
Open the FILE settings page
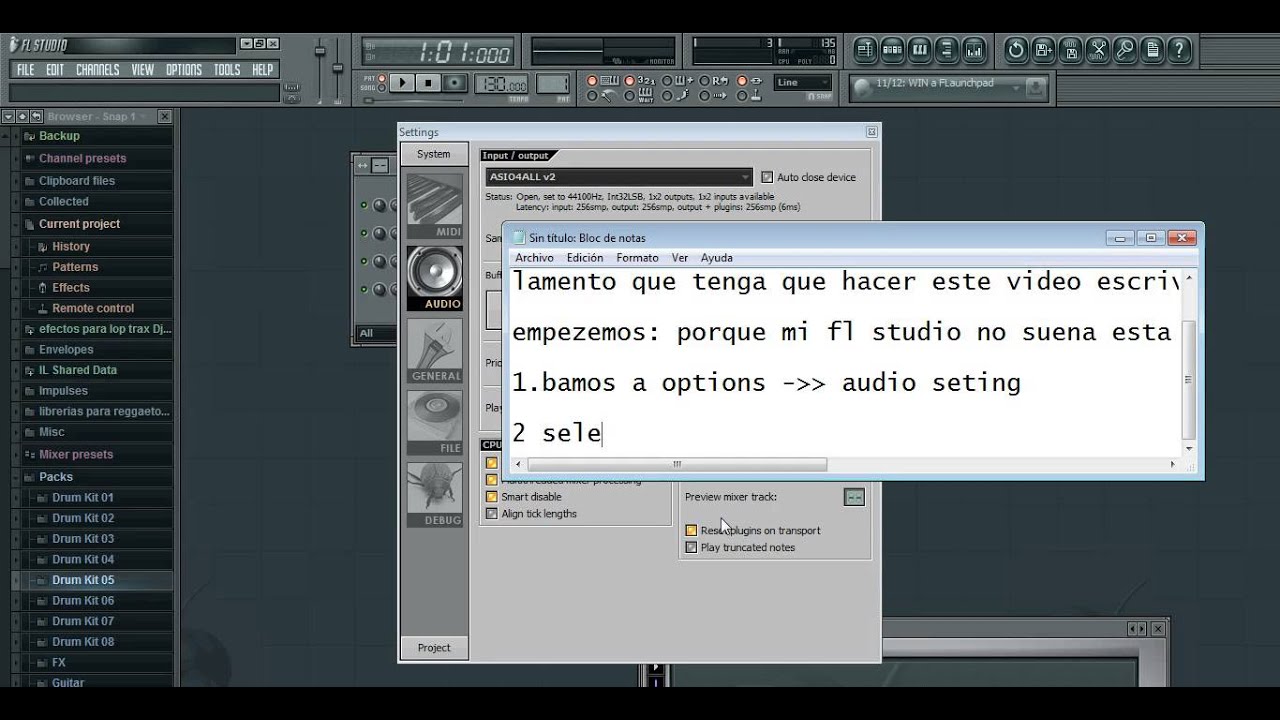tap(434, 423)
